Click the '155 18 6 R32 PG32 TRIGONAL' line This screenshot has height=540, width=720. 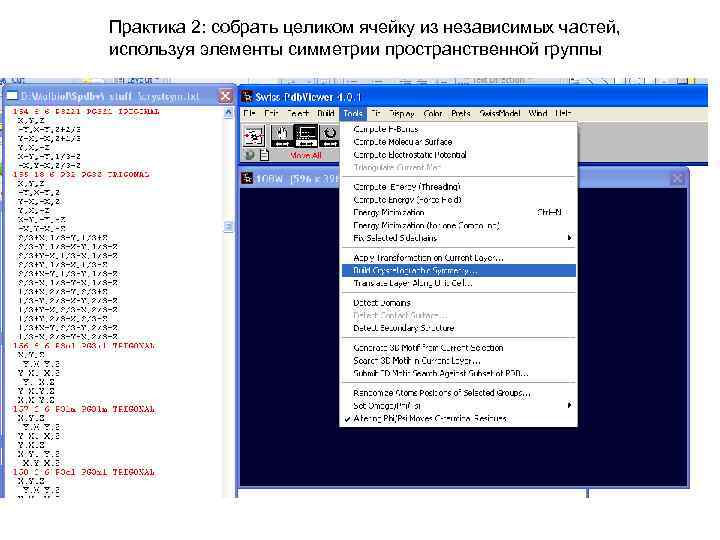tap(81, 174)
